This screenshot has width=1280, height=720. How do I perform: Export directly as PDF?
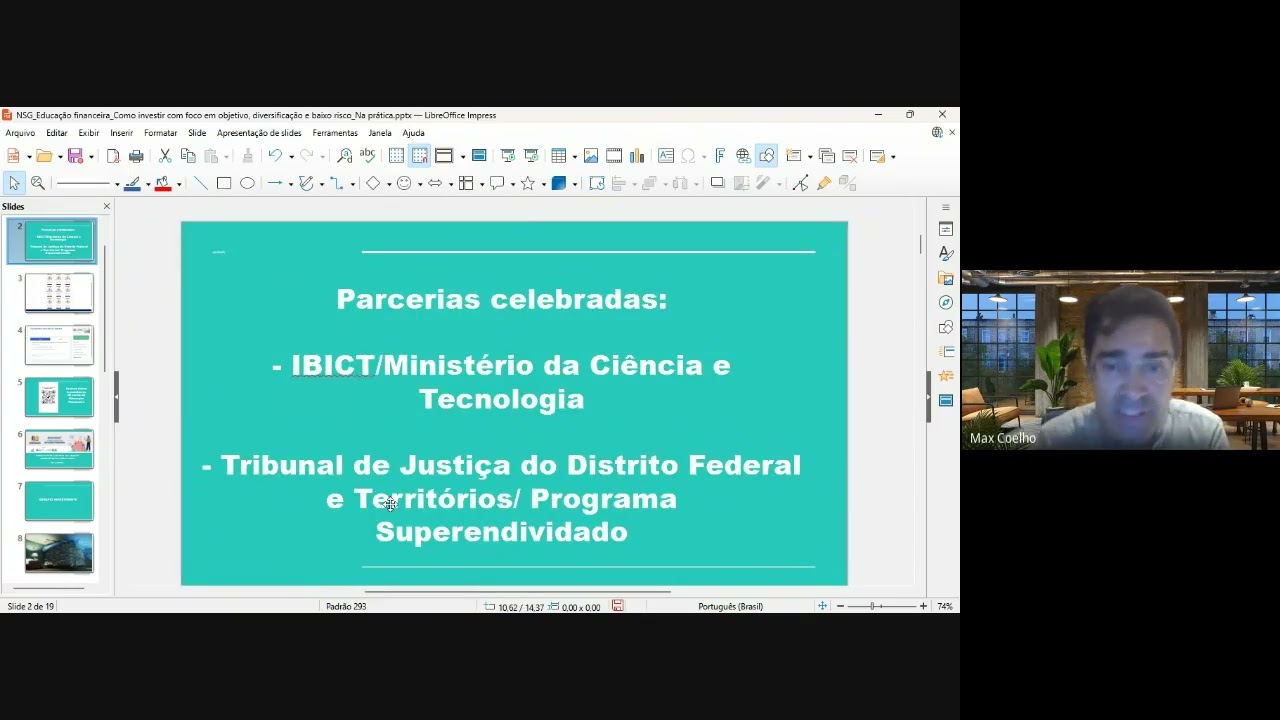coord(113,156)
